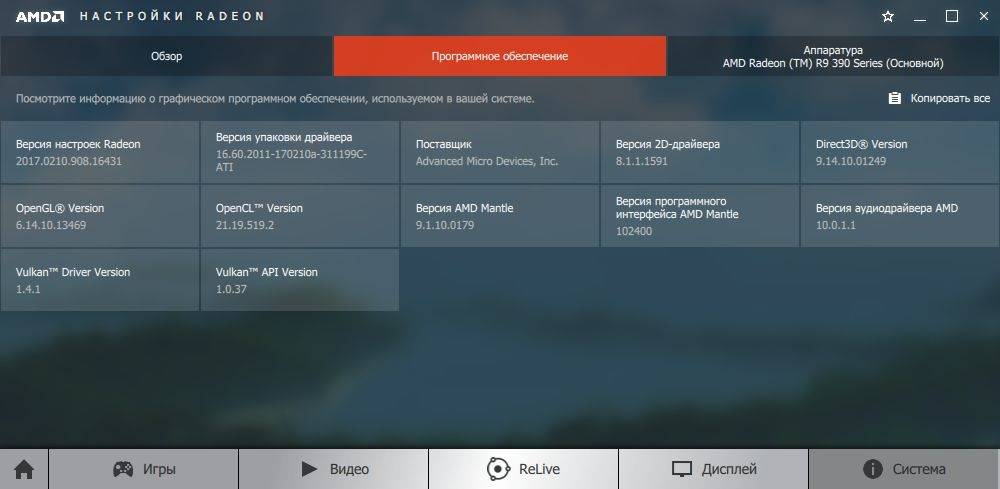Click value 1.0.37

232,289
